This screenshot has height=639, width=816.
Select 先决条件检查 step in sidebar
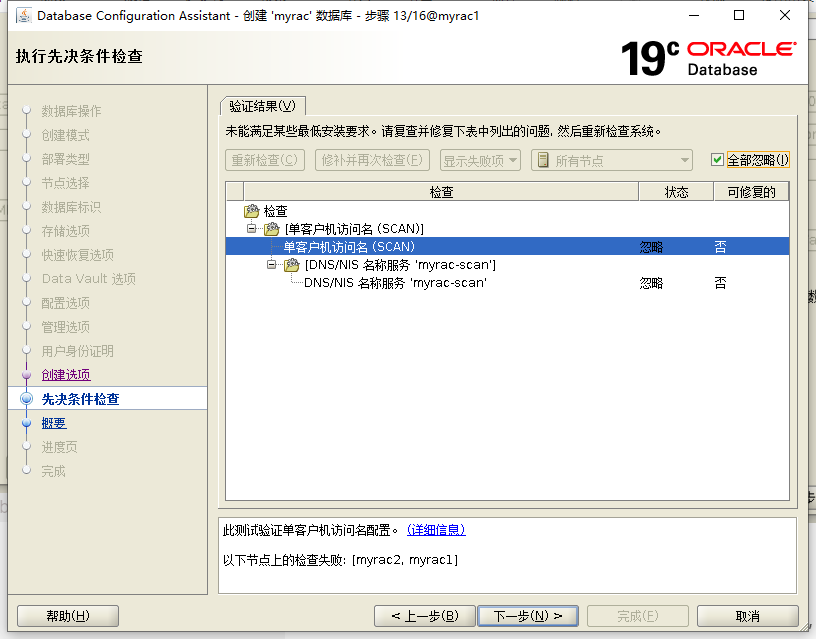(x=81, y=399)
